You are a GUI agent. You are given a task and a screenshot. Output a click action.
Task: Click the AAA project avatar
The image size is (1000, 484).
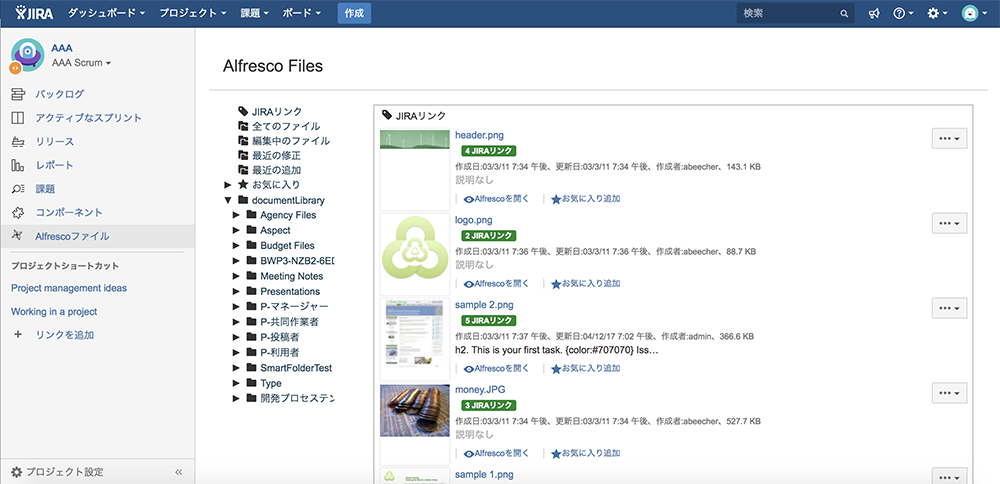click(x=27, y=55)
